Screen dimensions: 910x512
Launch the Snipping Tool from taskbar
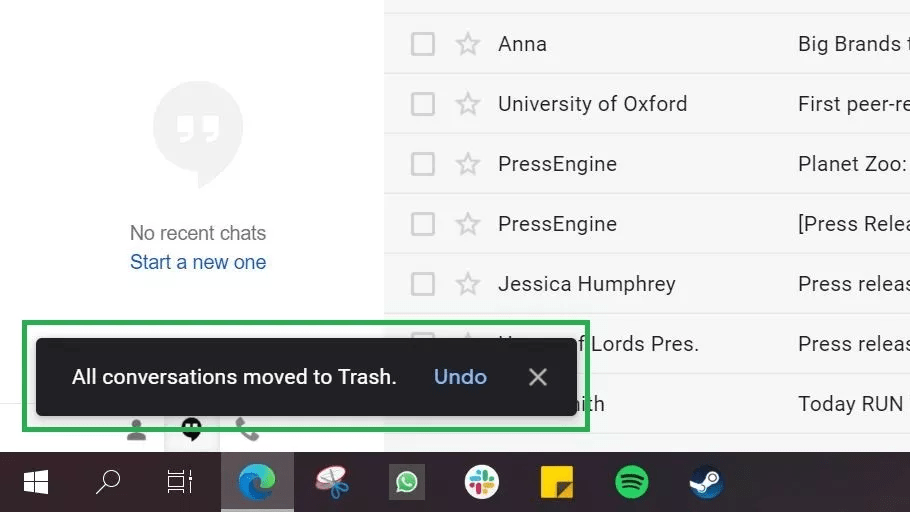pyautogui.click(x=332, y=482)
